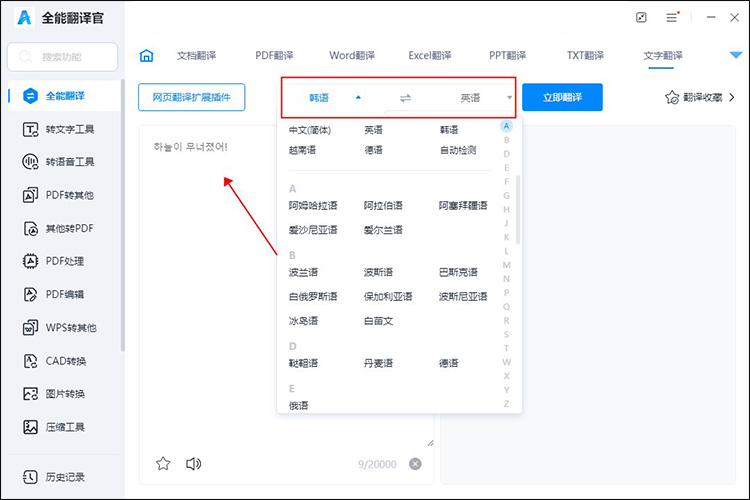Open 转文字工具 in sidebar
This screenshot has height=500, width=750.
58,129
